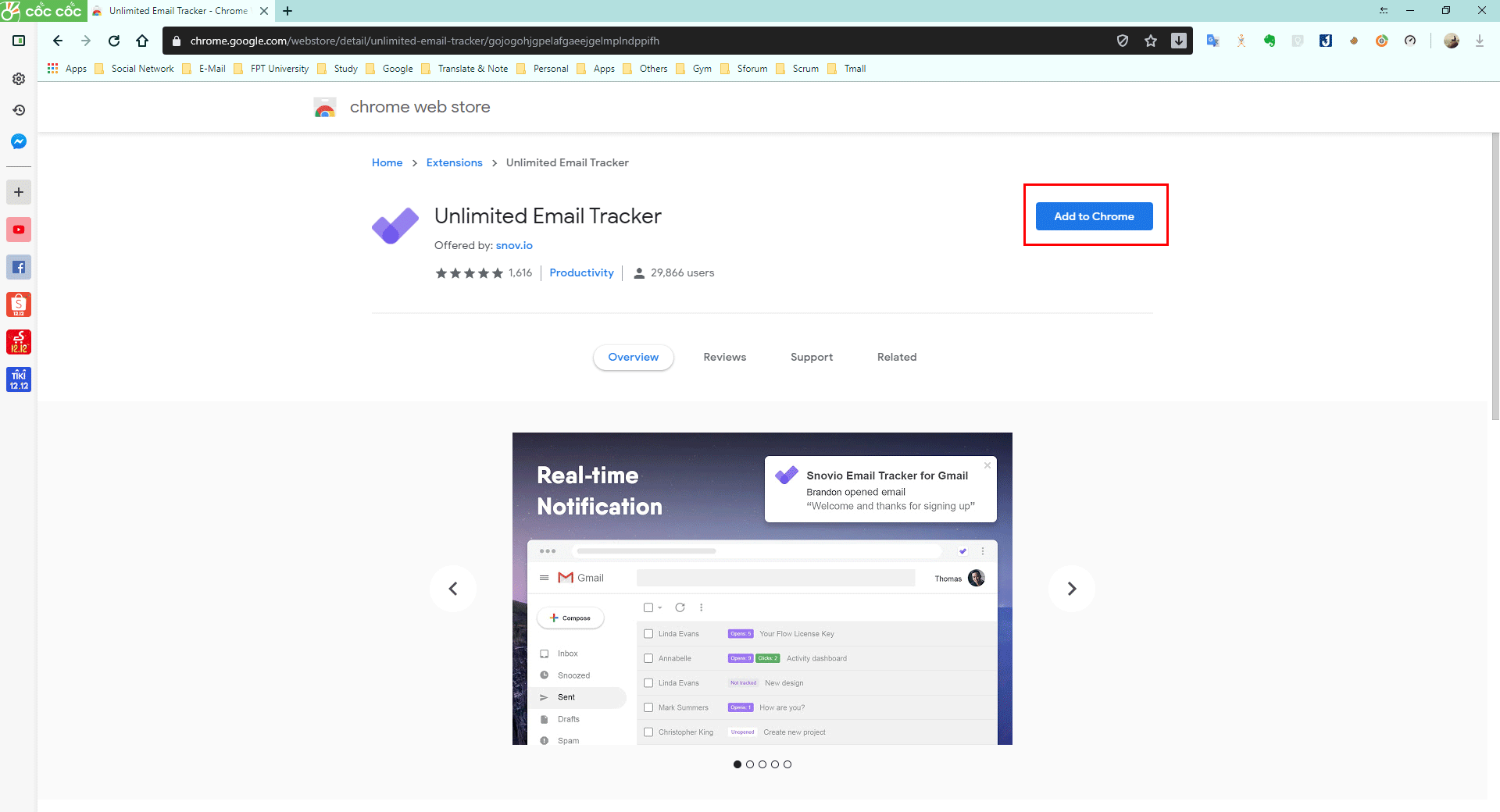The height and width of the screenshot is (812, 1500).
Task: Open the E-Mail bookmark folder
Action: tap(204, 69)
